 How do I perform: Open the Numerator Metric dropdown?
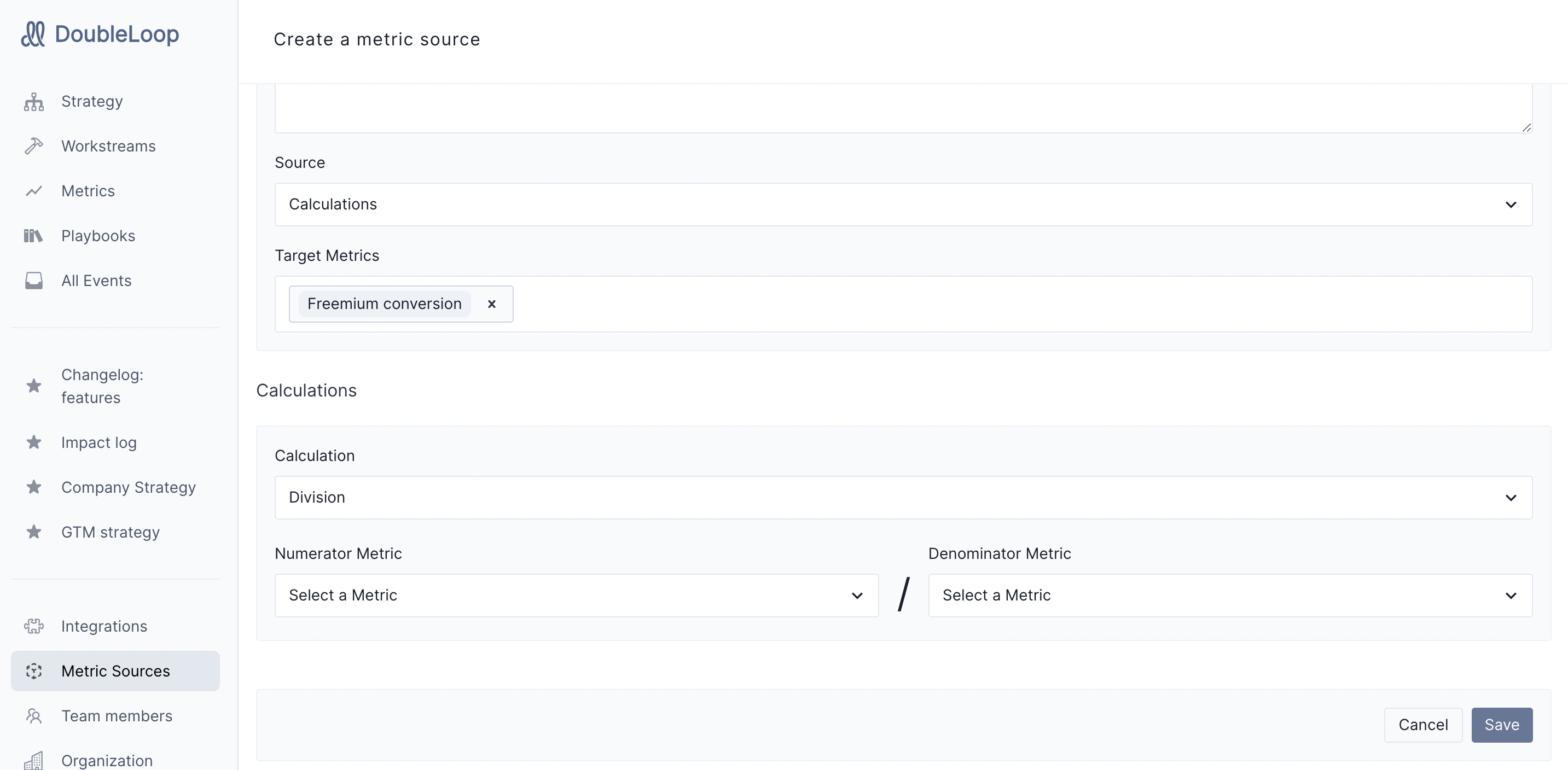click(x=577, y=596)
